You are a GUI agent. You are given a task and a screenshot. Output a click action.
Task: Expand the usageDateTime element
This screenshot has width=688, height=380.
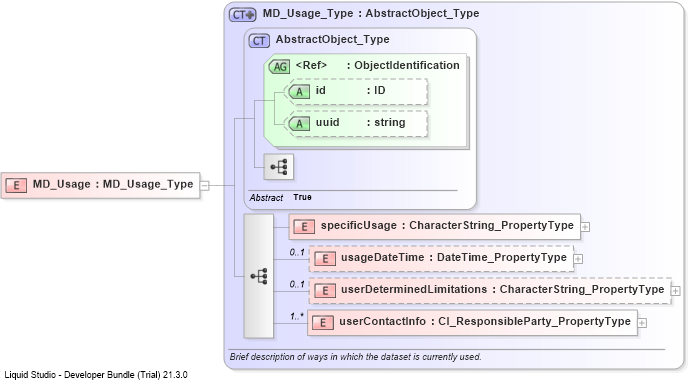tap(578, 259)
